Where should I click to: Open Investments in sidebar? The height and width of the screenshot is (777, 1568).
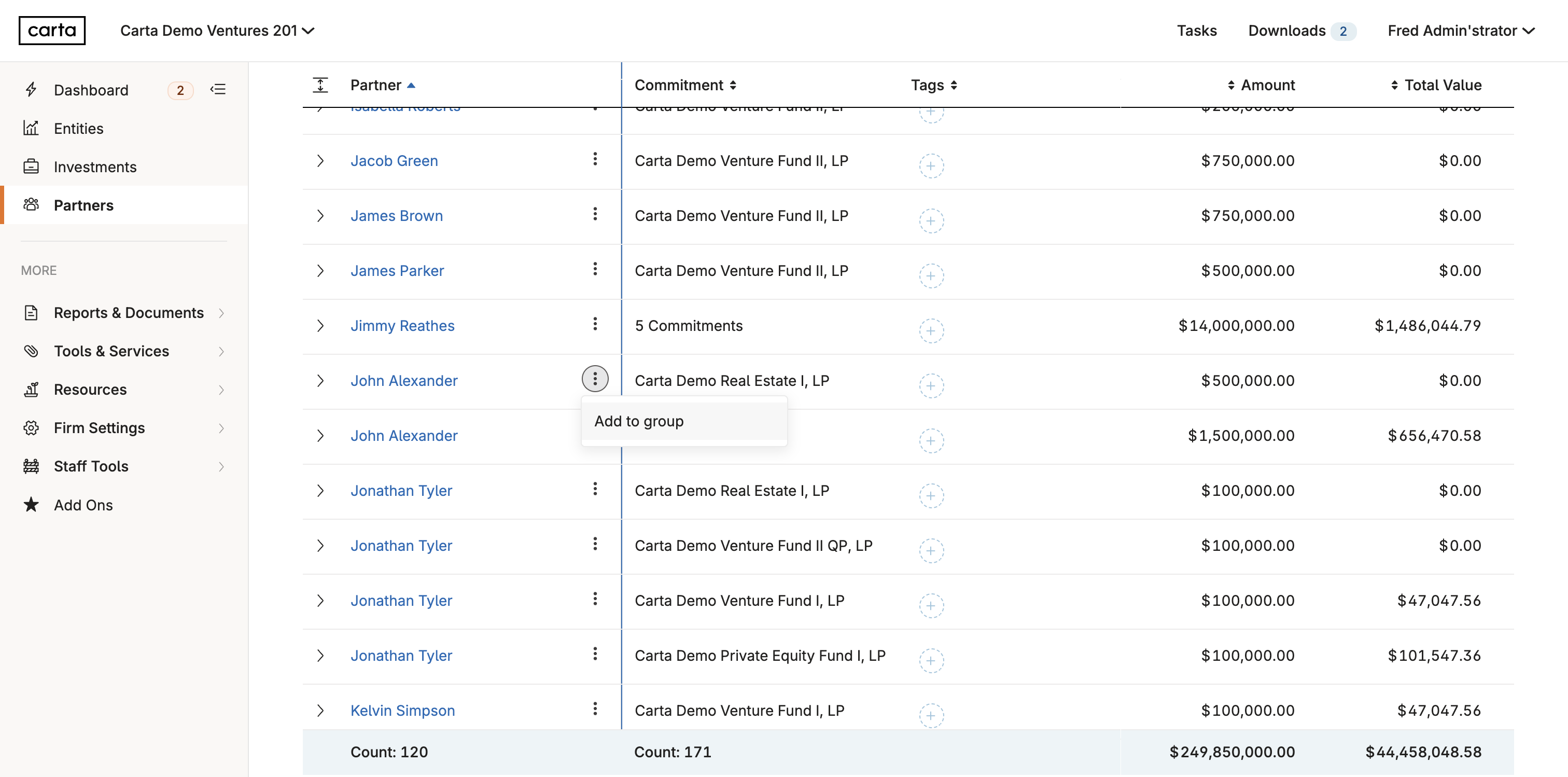pos(95,167)
